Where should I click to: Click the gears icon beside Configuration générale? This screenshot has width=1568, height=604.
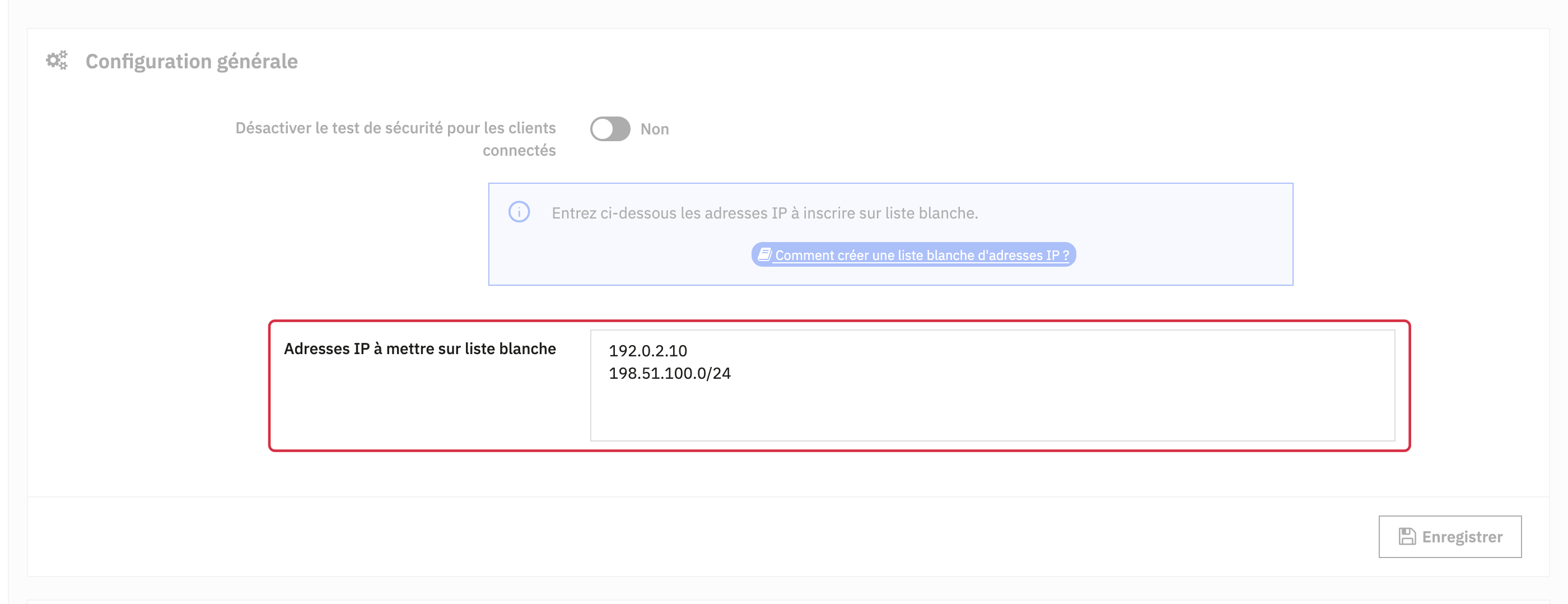pos(57,61)
